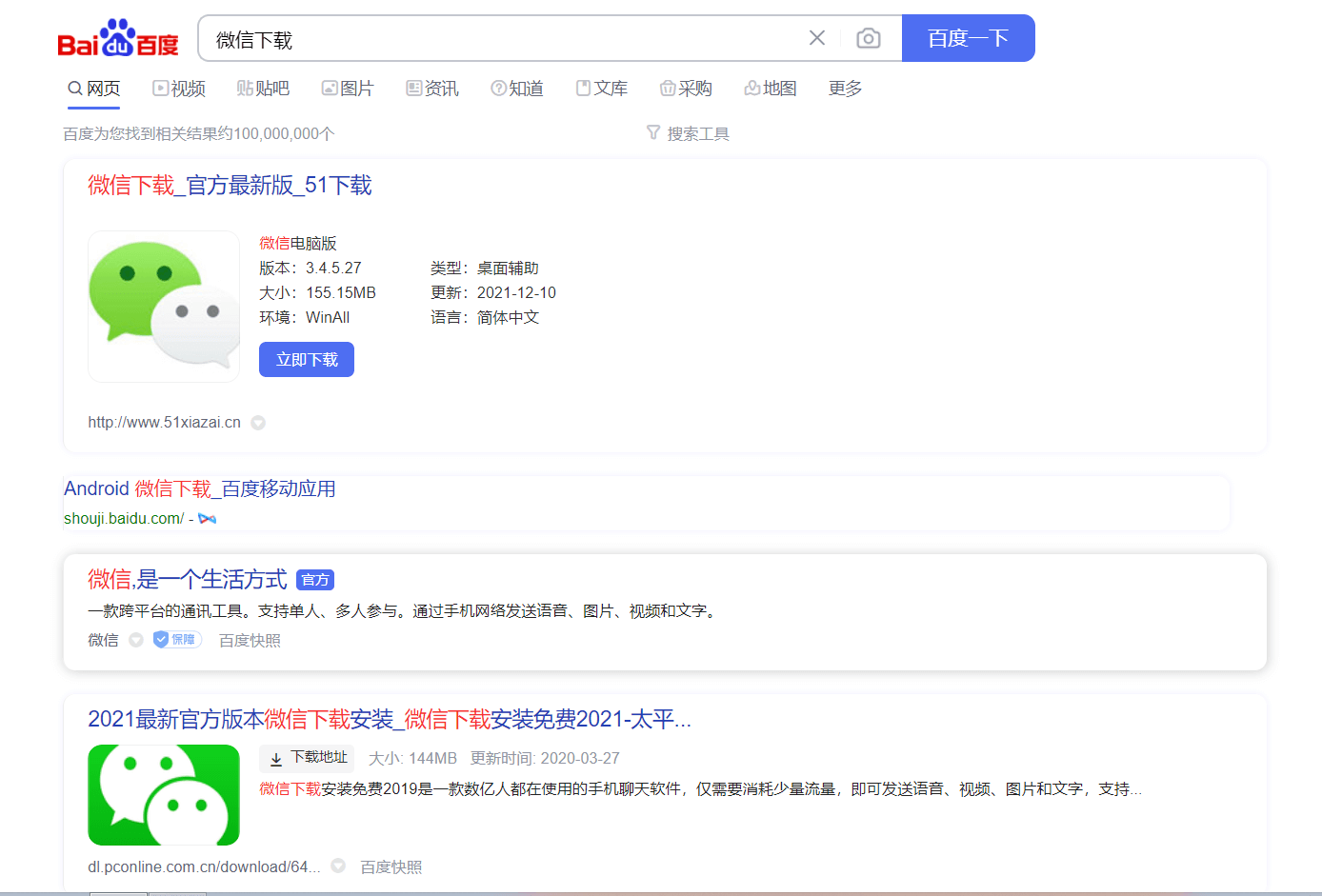Click the 更新: 2021-12-10 text
The height and width of the screenshot is (896, 1322).
493,293
